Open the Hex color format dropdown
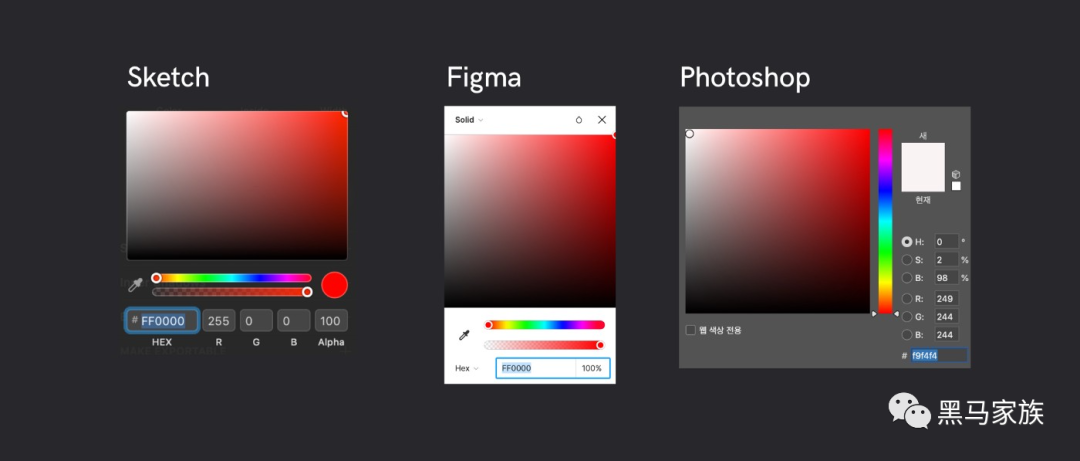 (466, 368)
